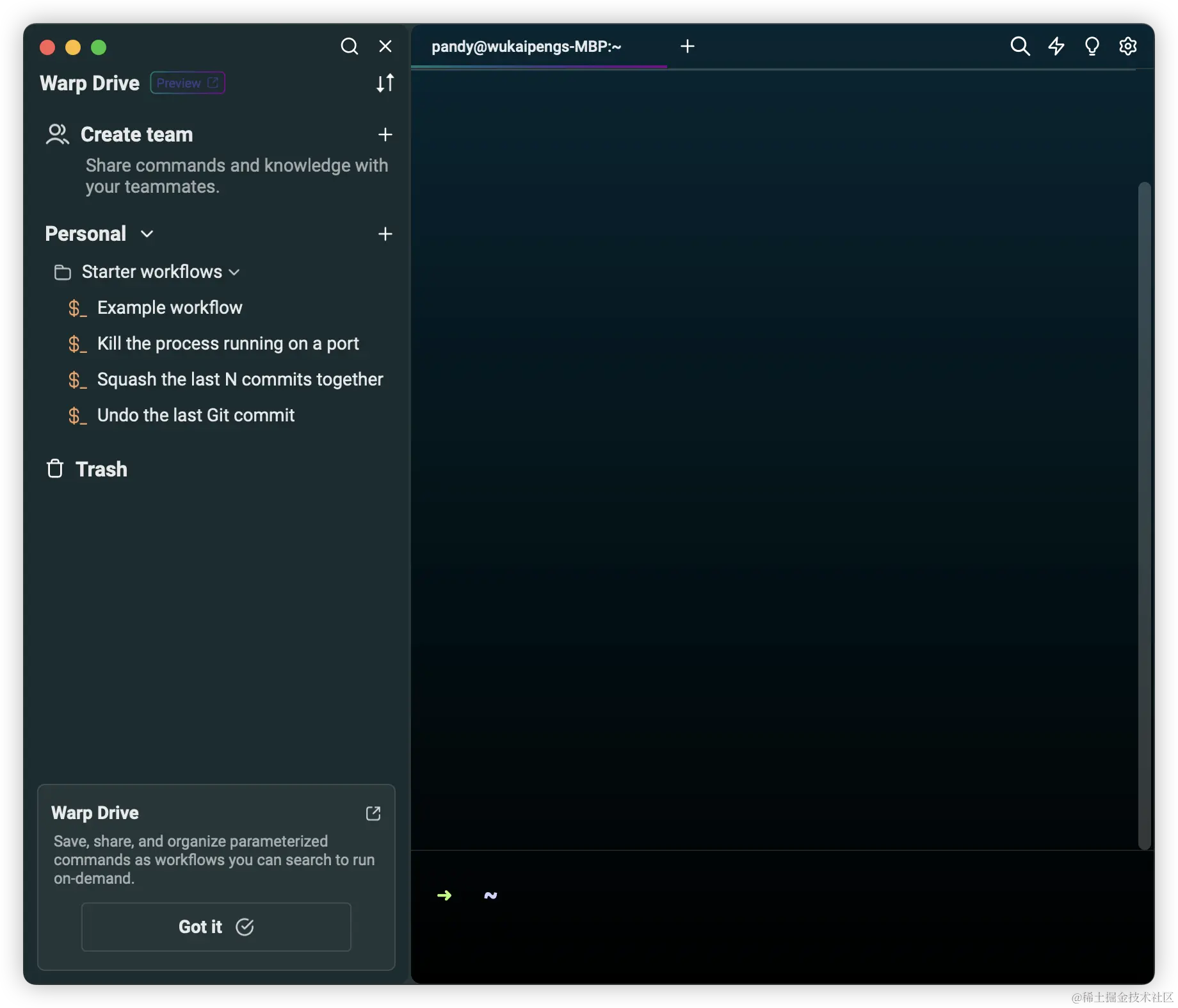Viewport: 1178px width, 1008px height.
Task: Click the Trash bin icon
Action: [x=55, y=469]
